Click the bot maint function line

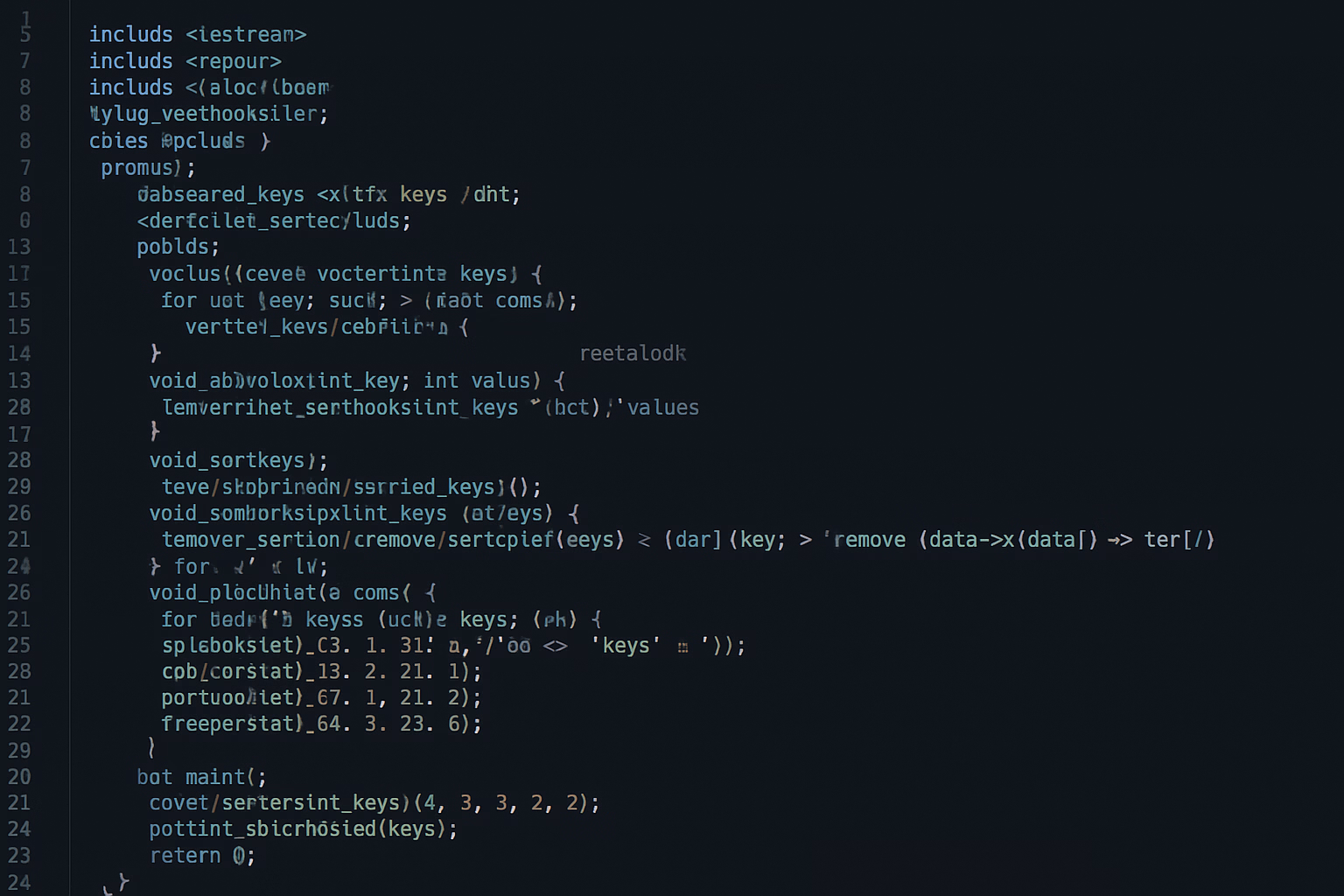point(201,777)
